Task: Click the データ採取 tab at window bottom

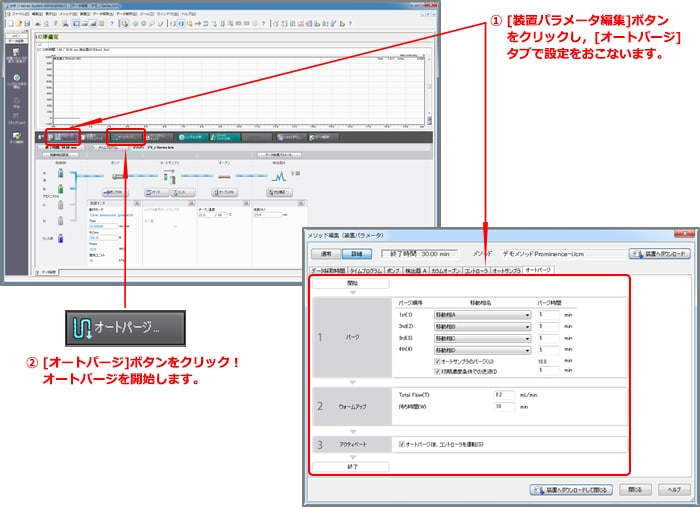Action: pos(47,272)
